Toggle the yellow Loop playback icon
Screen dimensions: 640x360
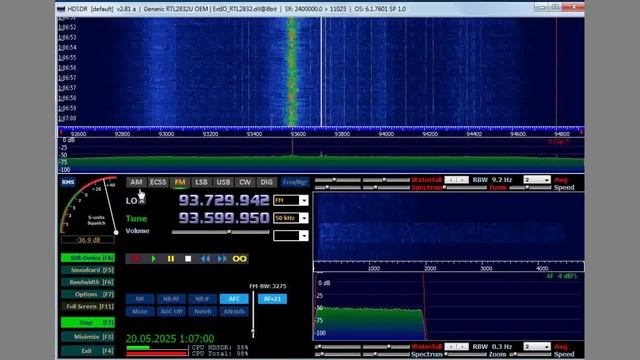[x=240, y=259]
